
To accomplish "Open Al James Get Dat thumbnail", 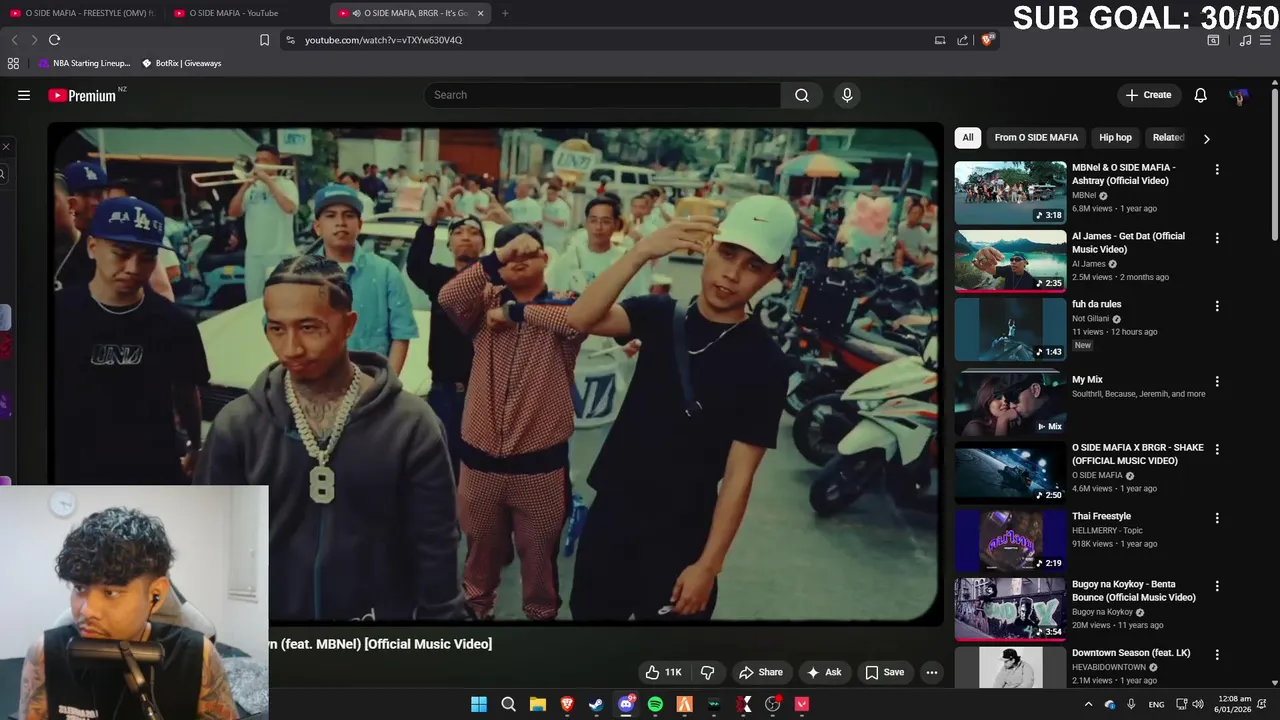I will click(x=1010, y=261).
